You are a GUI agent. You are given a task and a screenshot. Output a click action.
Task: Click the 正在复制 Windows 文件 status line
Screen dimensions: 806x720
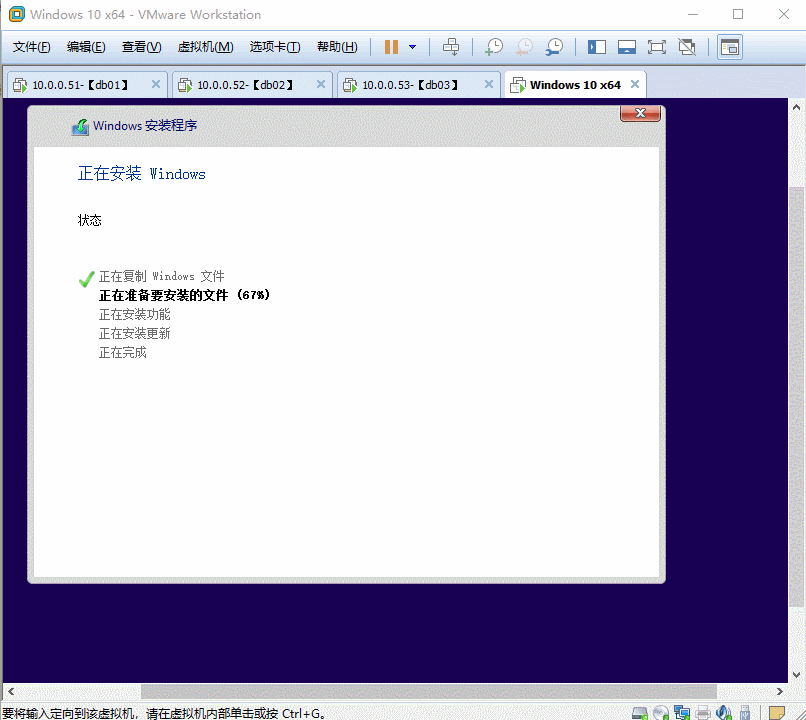point(161,276)
